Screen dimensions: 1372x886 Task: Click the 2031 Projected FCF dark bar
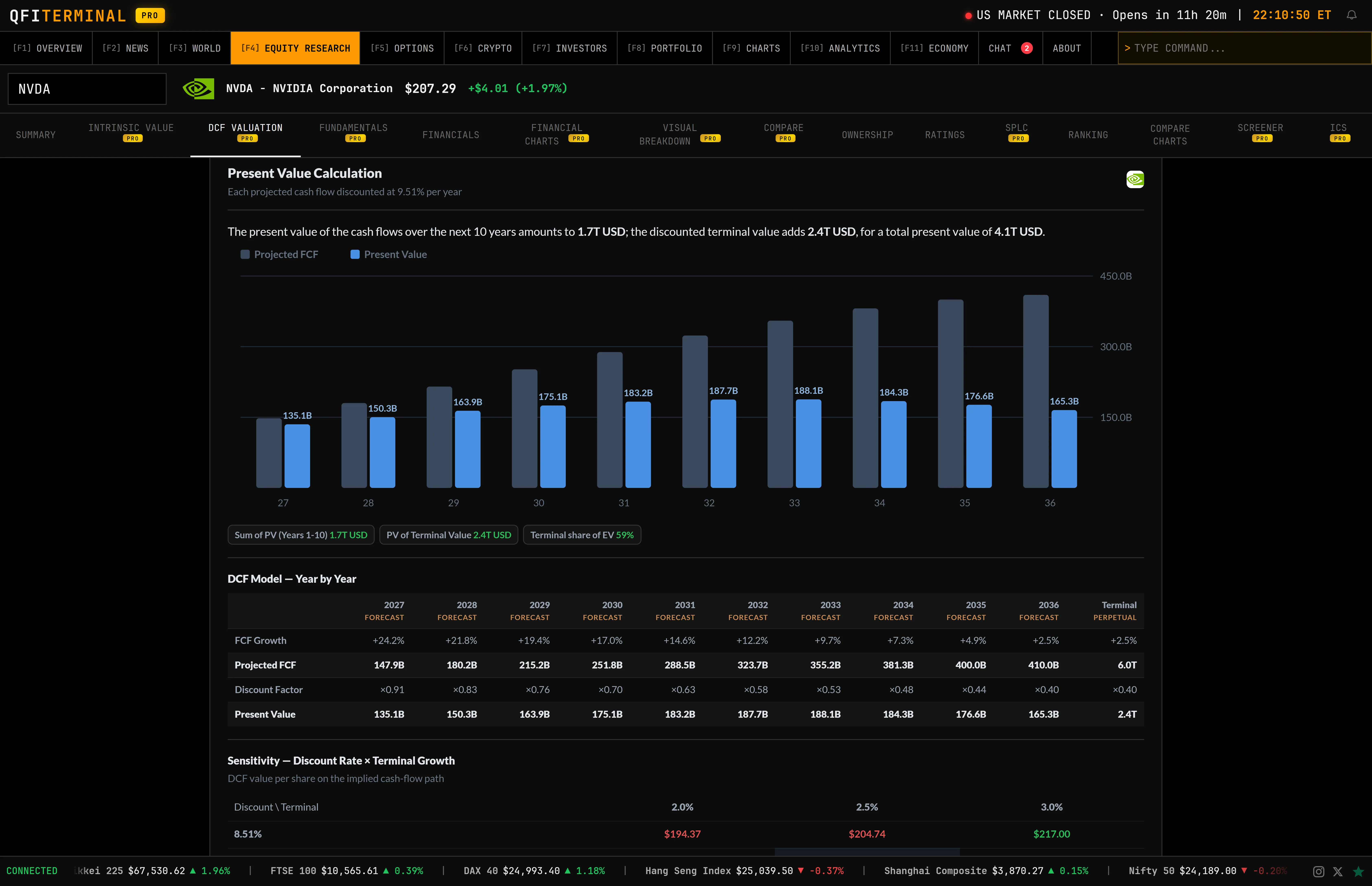(609, 420)
